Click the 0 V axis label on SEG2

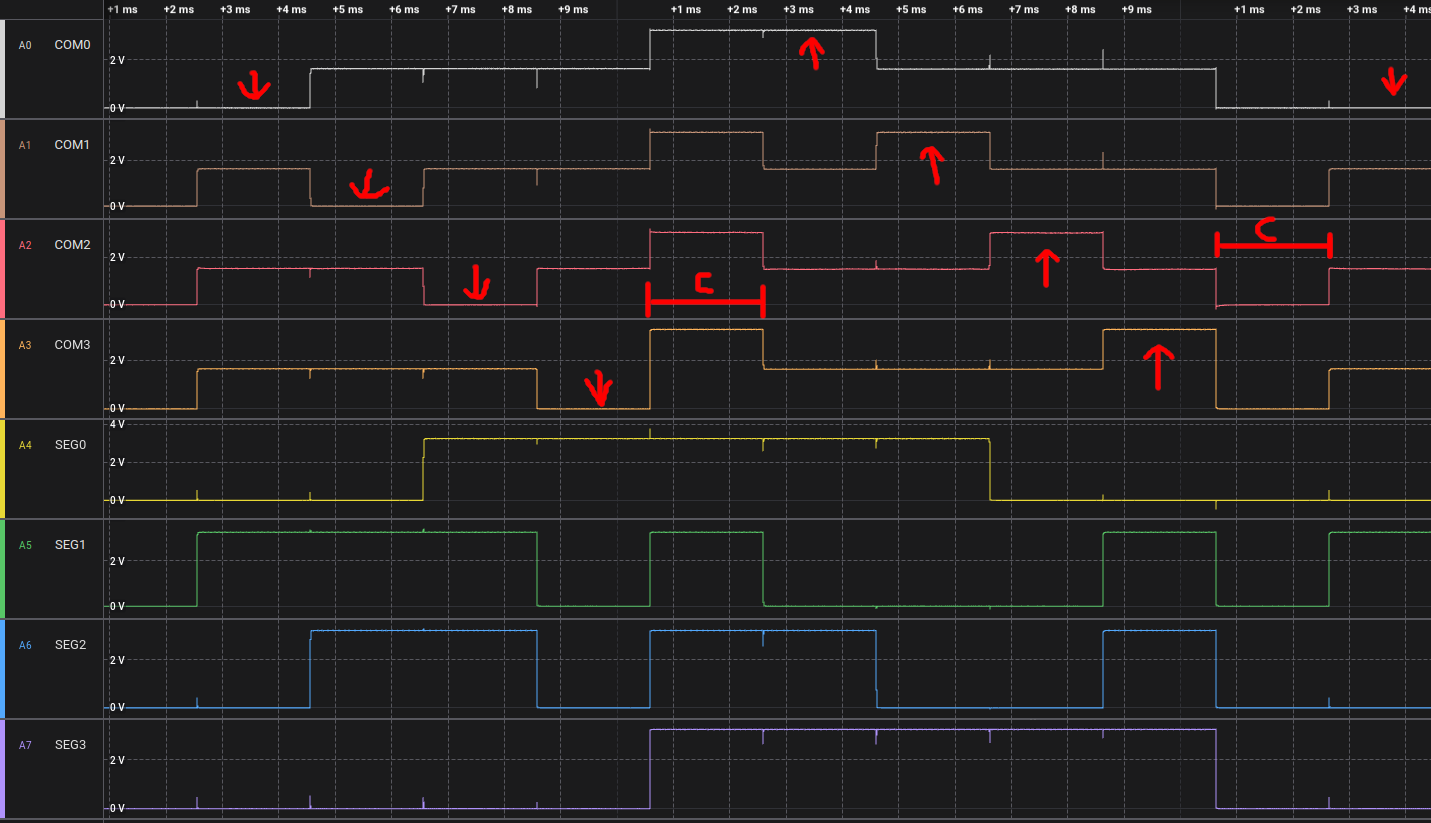(x=116, y=707)
